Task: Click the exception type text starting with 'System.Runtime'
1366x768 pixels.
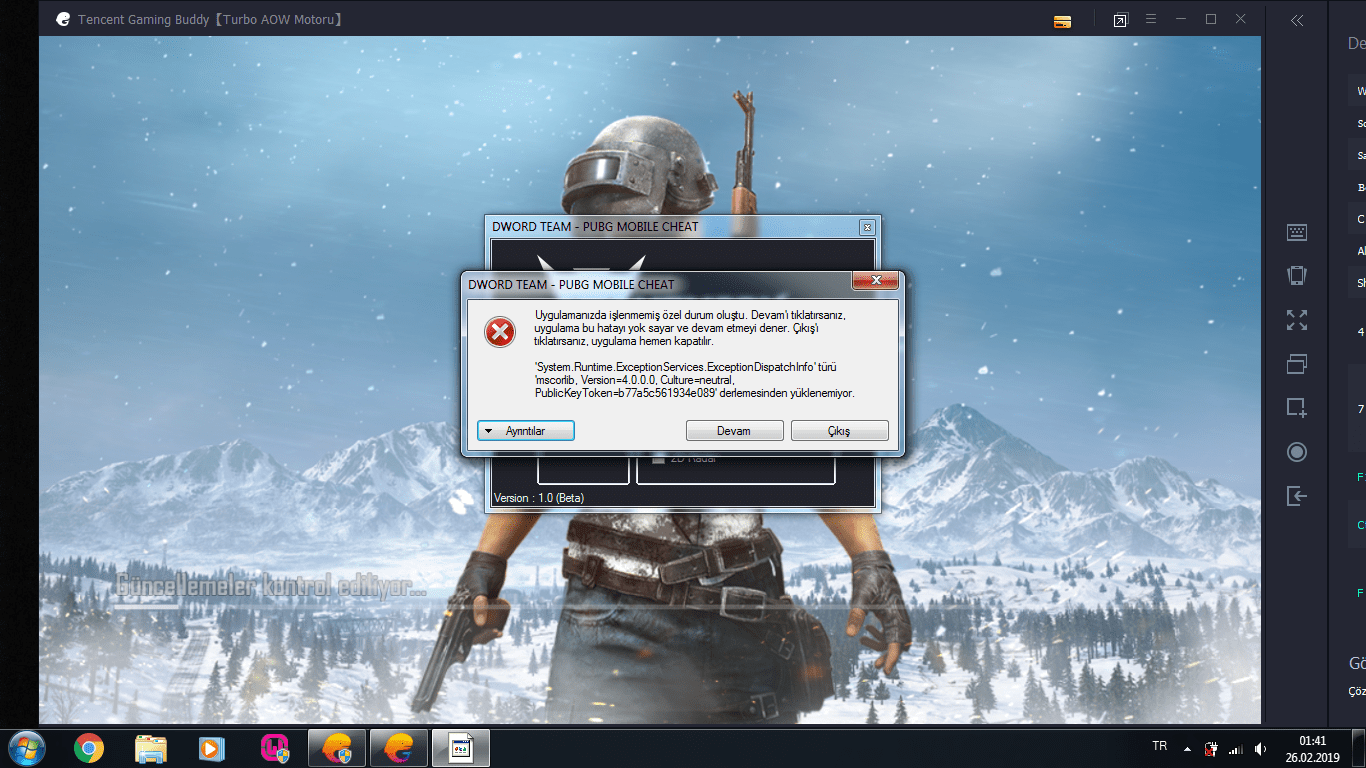Action: click(x=695, y=381)
